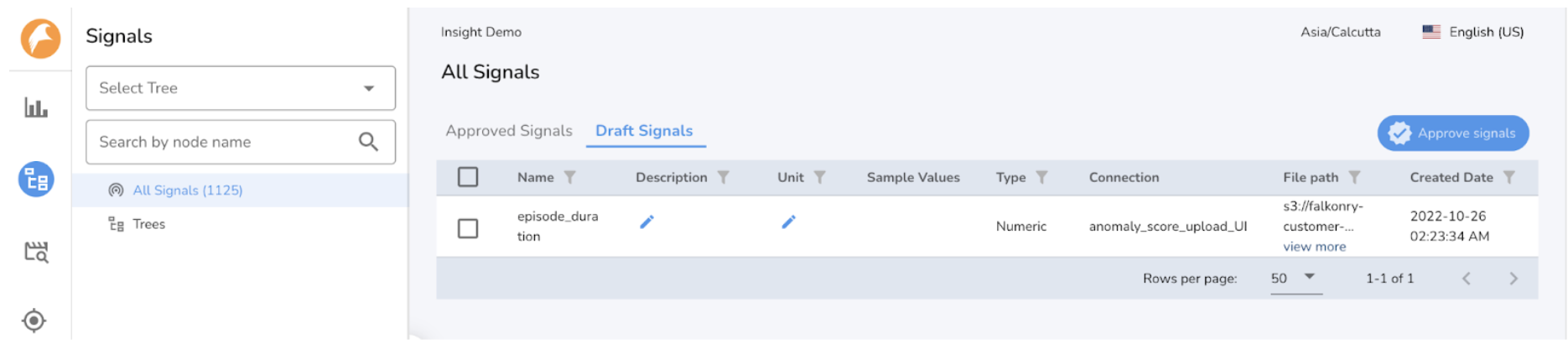Viewport: 1568px width, 349px height.
Task: Click the Approve signals button
Action: [x=1453, y=133]
